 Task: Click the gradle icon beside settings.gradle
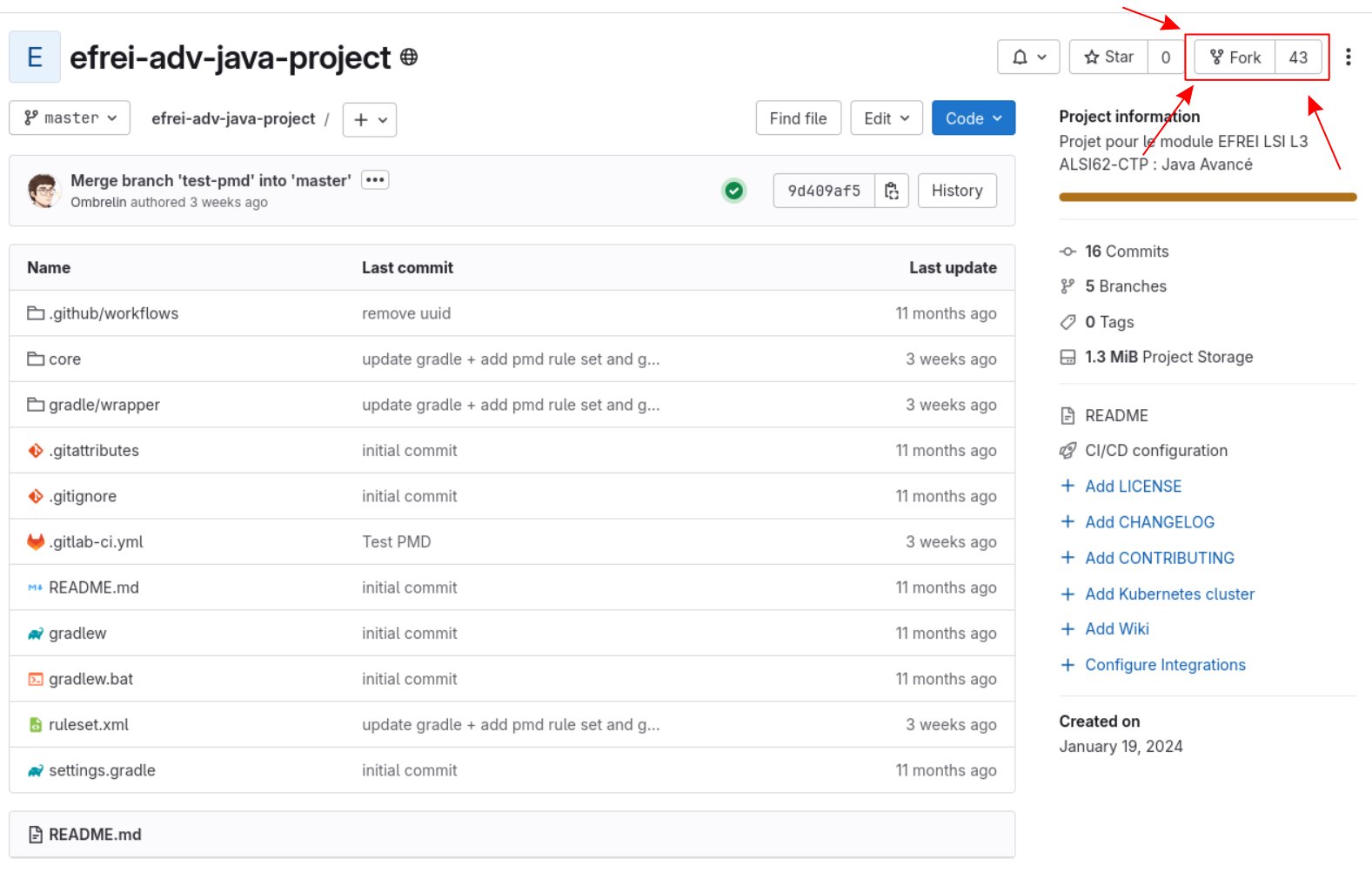click(x=36, y=770)
